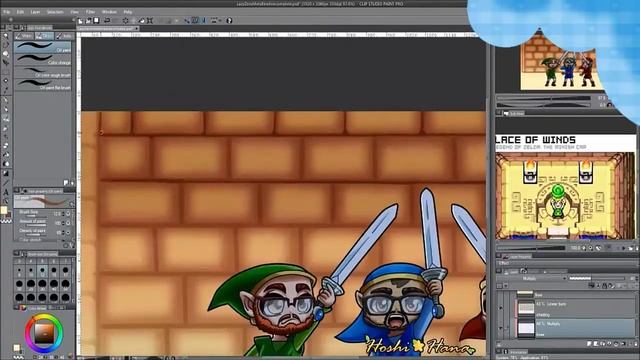Open the Selection menu

coord(55,12)
